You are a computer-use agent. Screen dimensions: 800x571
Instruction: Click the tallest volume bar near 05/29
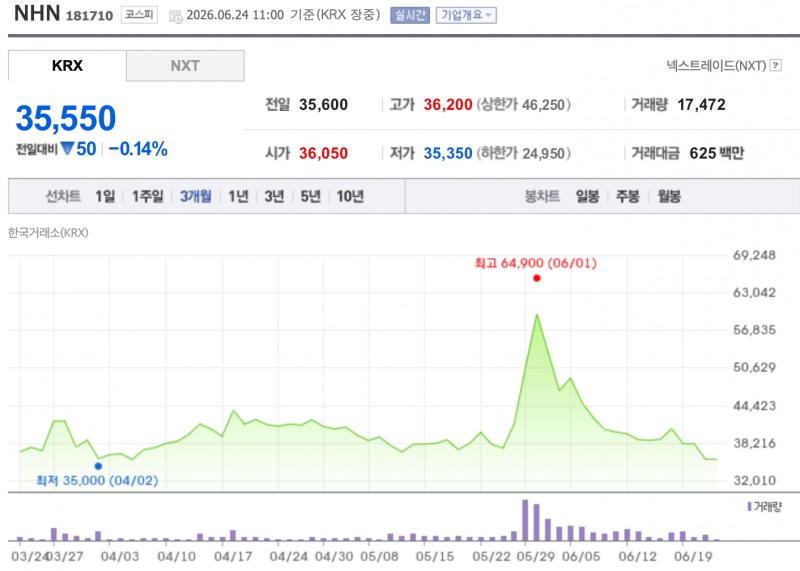pyautogui.click(x=525, y=520)
